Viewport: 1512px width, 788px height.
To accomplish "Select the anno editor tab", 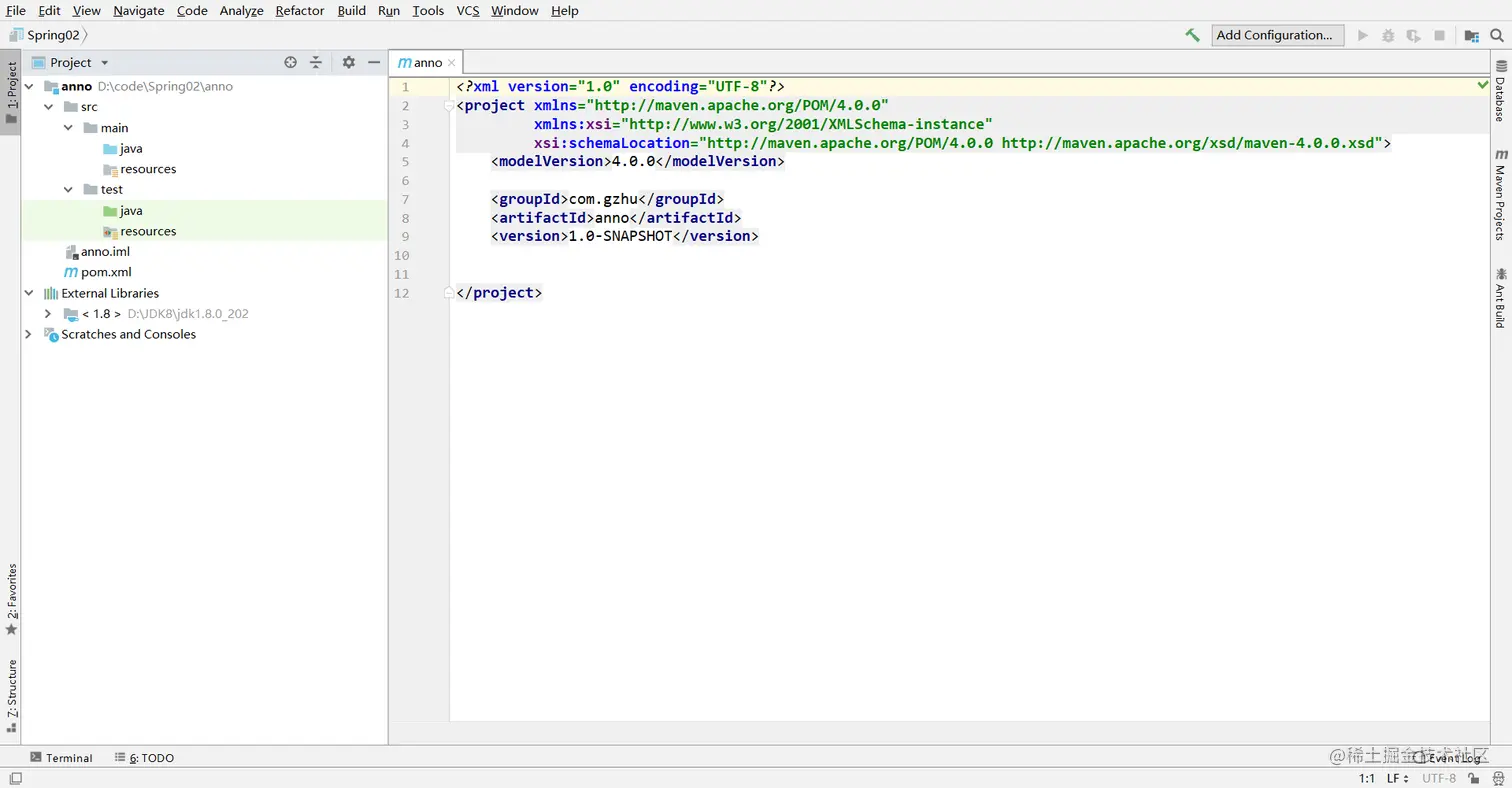I will tap(427, 62).
